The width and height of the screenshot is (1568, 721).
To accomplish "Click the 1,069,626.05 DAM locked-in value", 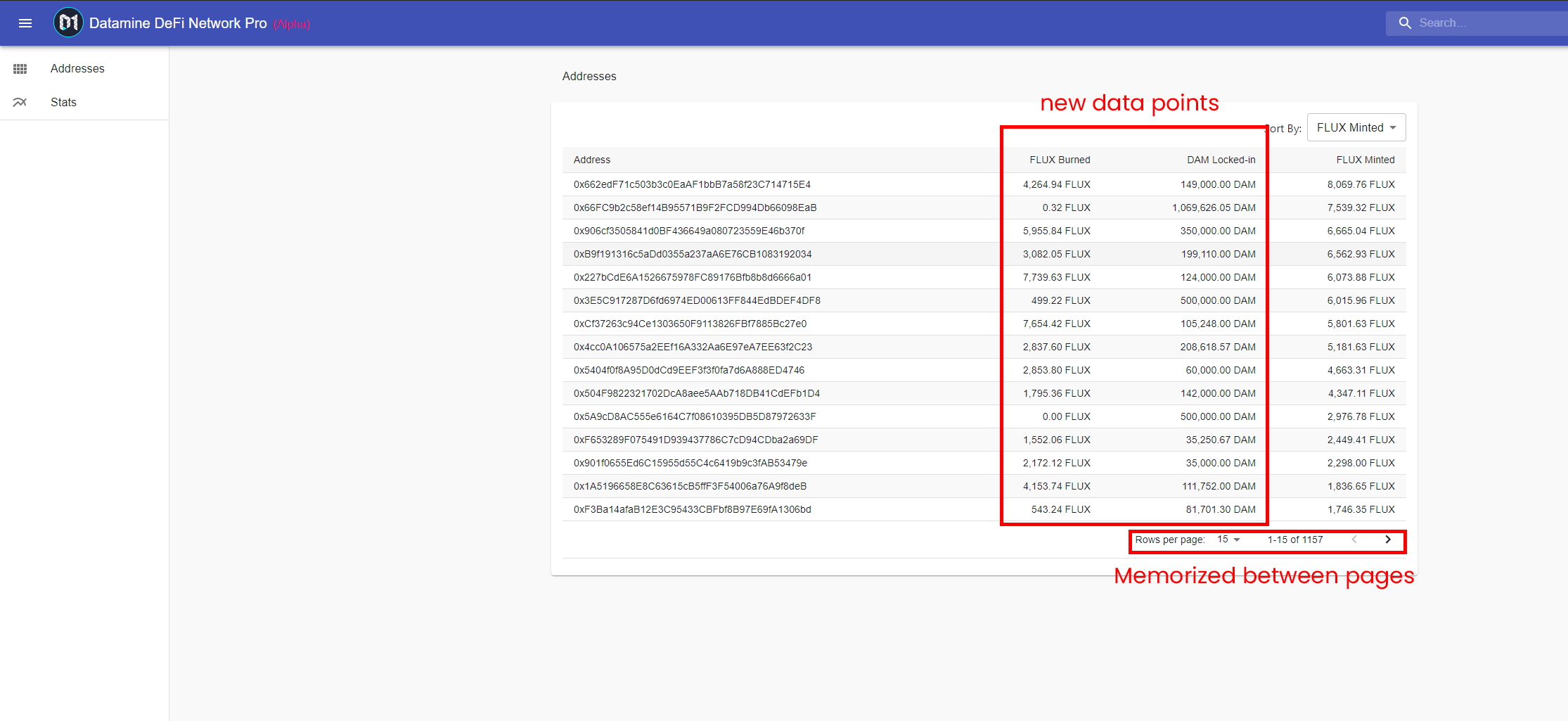I will 1214,208.
